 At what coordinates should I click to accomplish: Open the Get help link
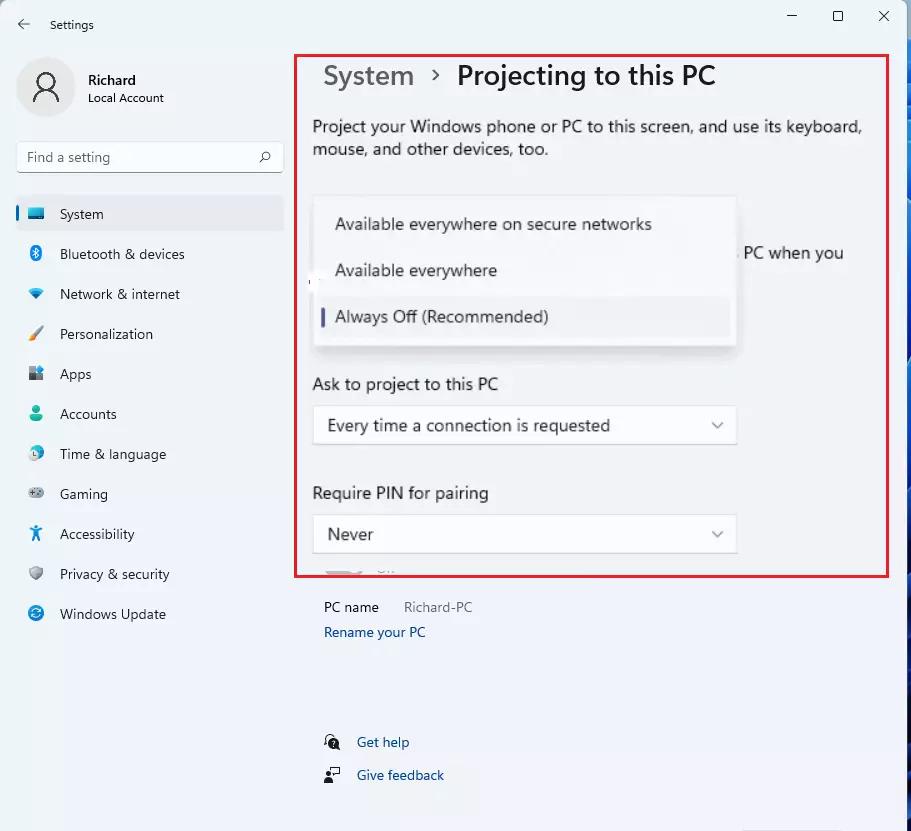[382, 742]
